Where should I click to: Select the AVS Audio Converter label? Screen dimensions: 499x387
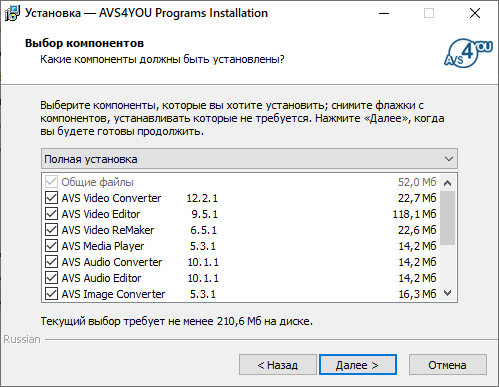coord(112,262)
